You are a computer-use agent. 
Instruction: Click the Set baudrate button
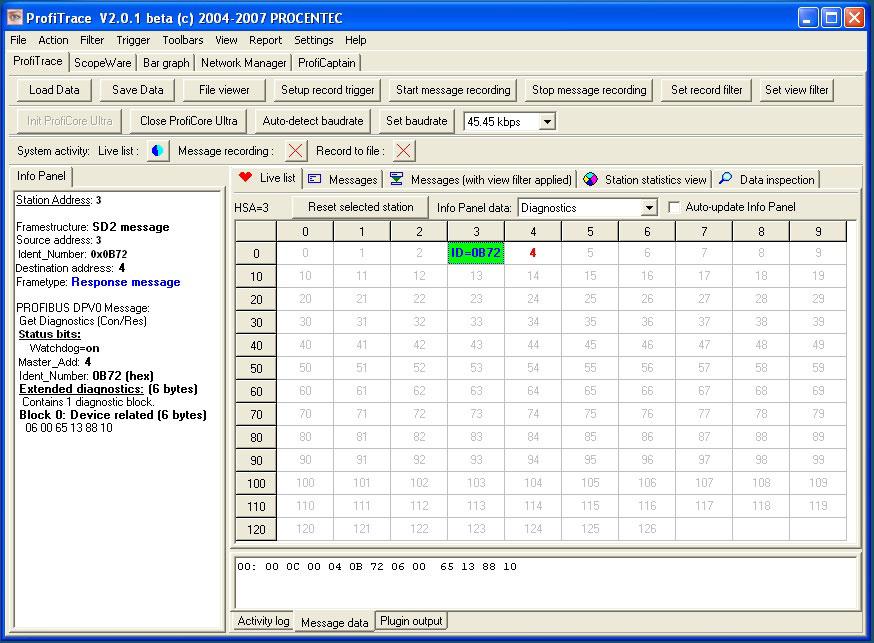point(416,121)
